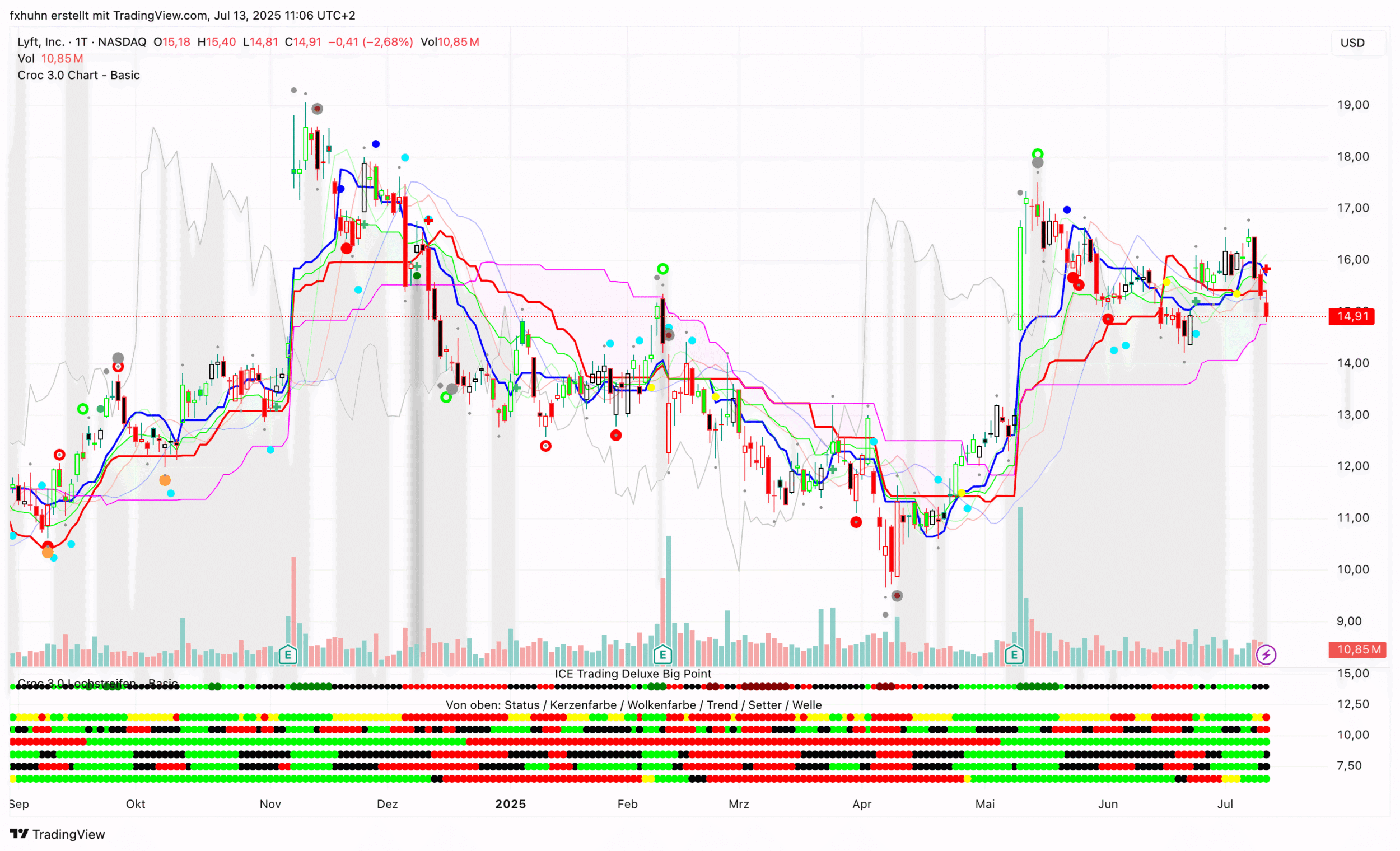This screenshot has height=851, width=1400.
Task: Click the February earnings E marker
Action: click(662, 655)
